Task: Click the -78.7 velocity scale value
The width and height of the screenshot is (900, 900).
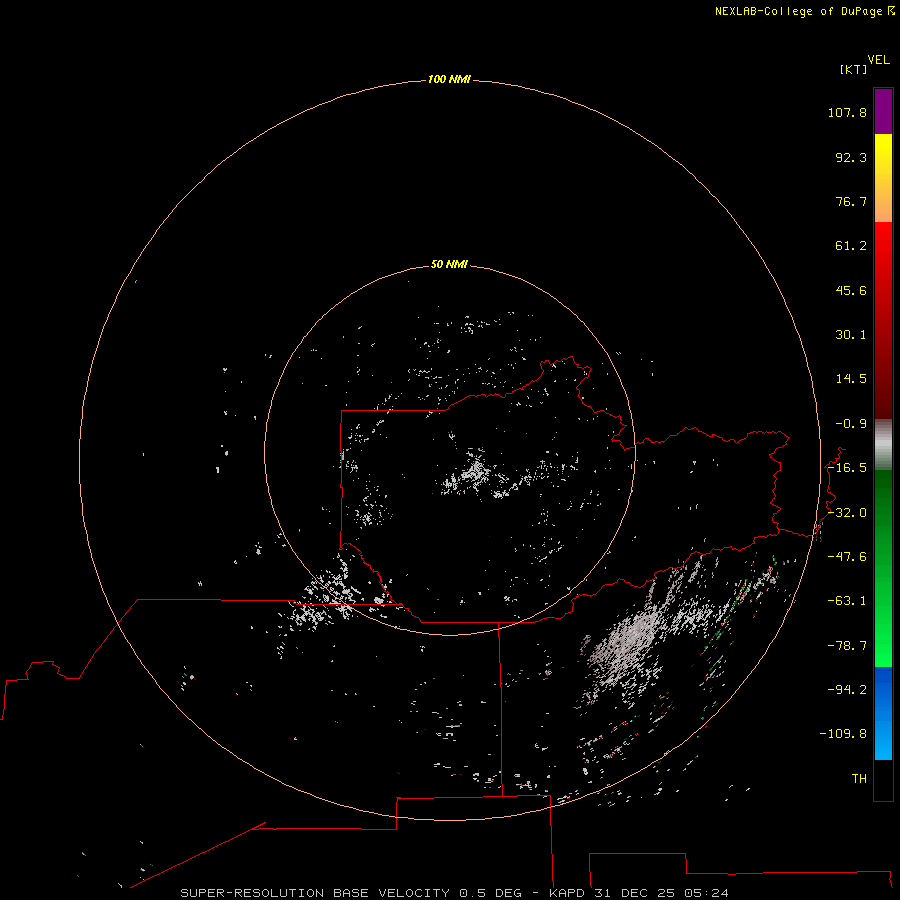Action: (847, 646)
